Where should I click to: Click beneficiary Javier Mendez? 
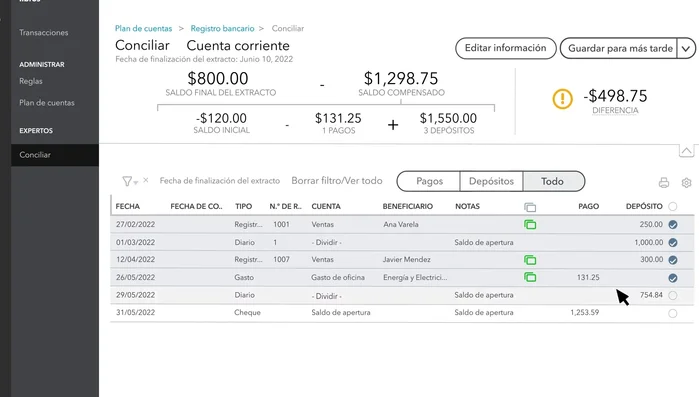pyautogui.click(x=407, y=259)
